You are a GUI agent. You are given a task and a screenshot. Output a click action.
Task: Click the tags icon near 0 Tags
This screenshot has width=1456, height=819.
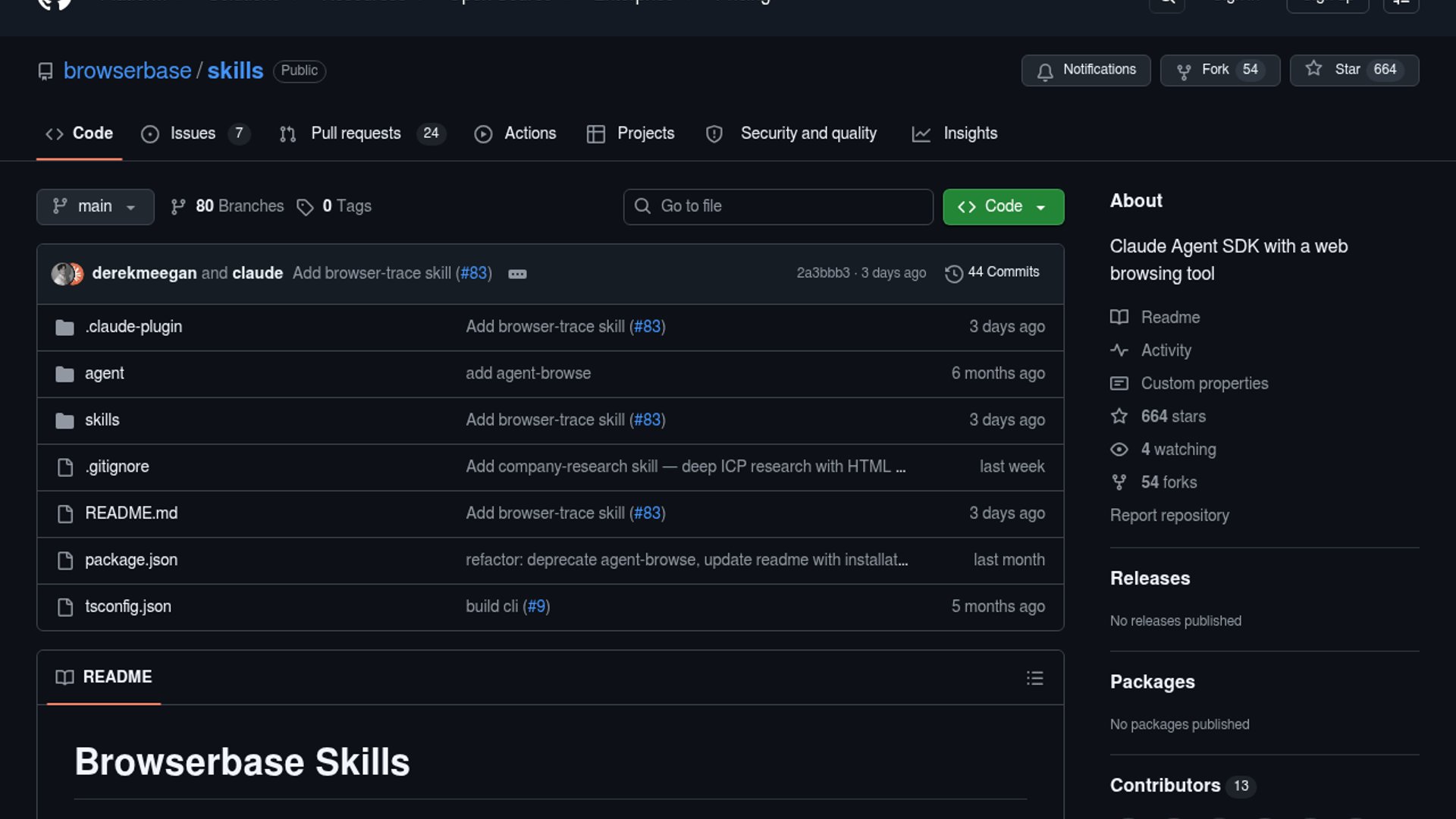[x=305, y=207]
